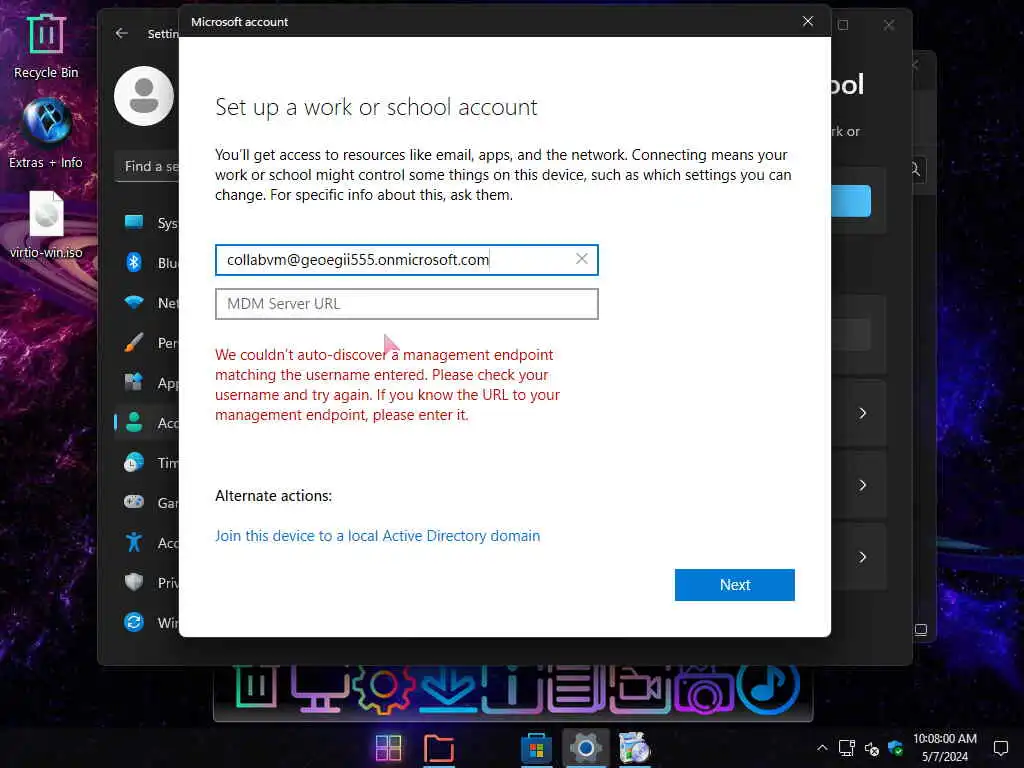Open Microsoft Store from the taskbar
The height and width of the screenshot is (768, 1024).
point(536,748)
